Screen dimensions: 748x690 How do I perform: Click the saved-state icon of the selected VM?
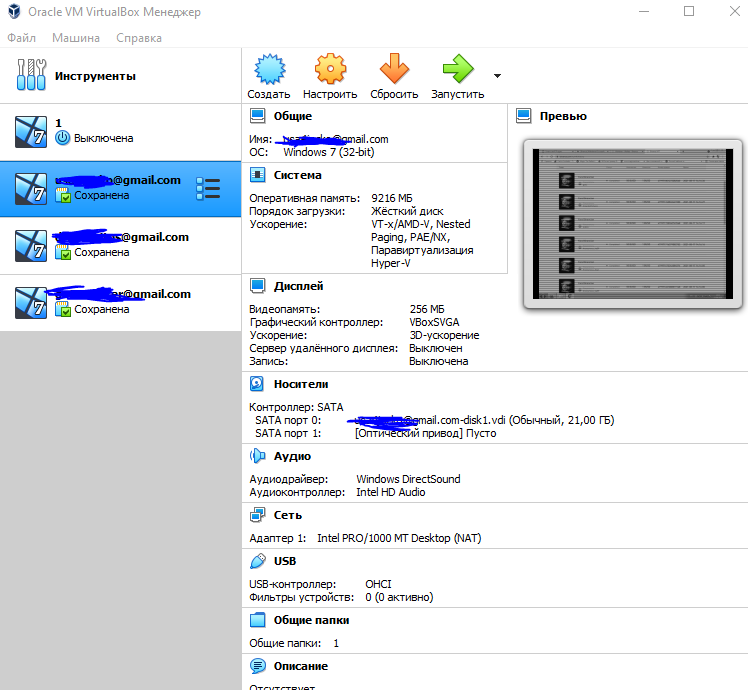pyautogui.click(x=63, y=195)
